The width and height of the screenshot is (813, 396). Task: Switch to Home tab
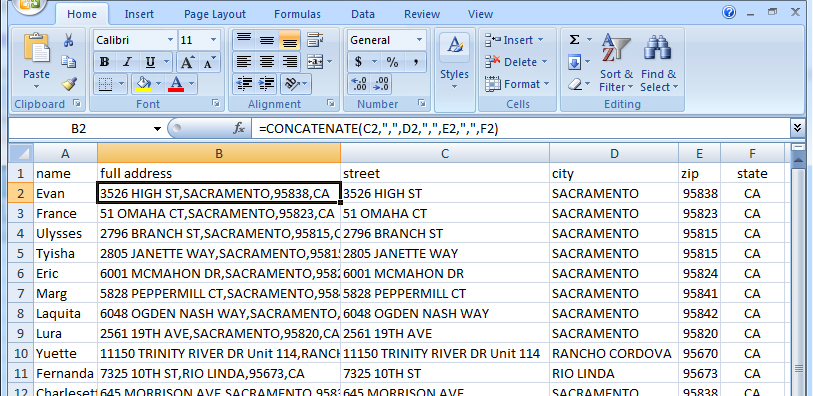(82, 15)
